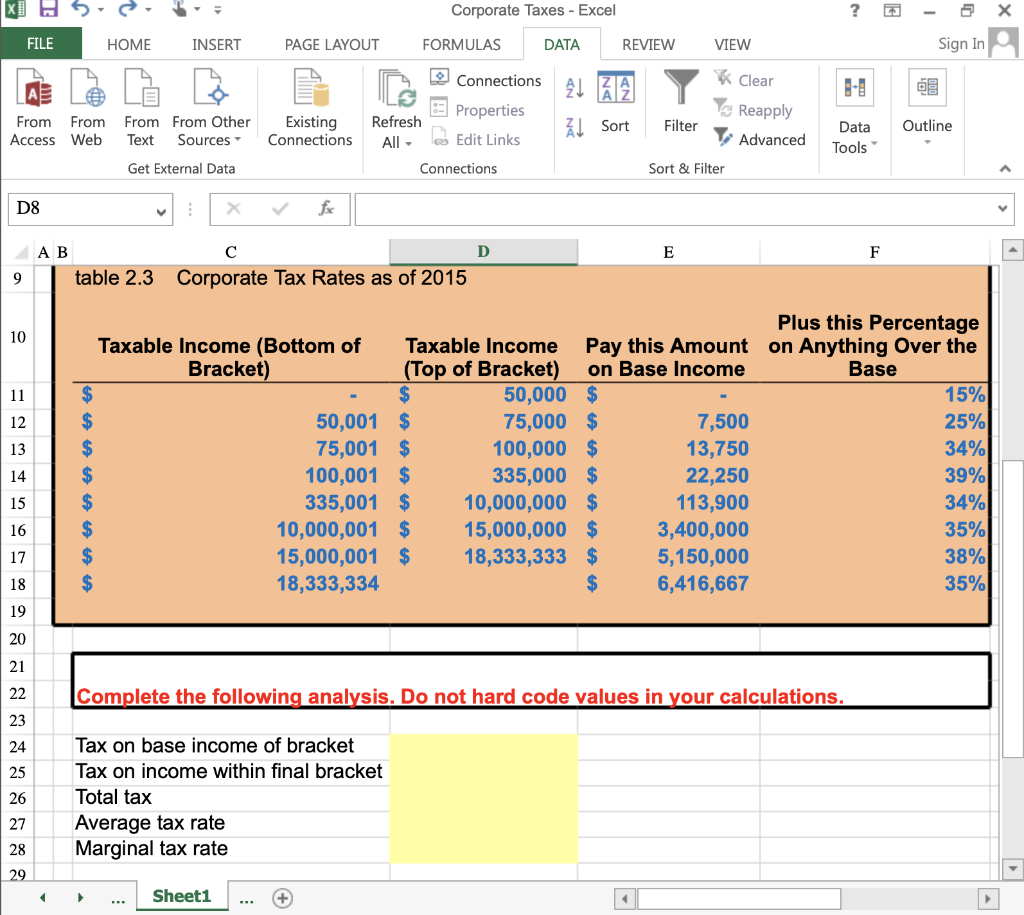
Task: Click horizontal scrollbar left arrow
Action: coord(625,899)
